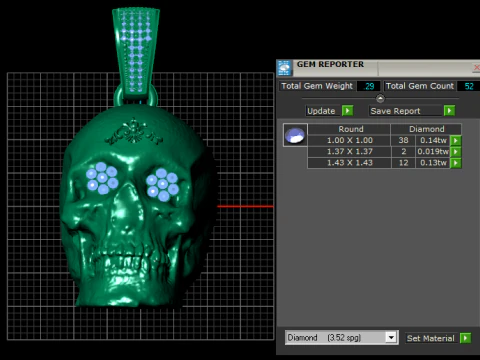Screen dimensions: 480x360
Task: Click the 0.14tw weight cell
Action: 433,140
